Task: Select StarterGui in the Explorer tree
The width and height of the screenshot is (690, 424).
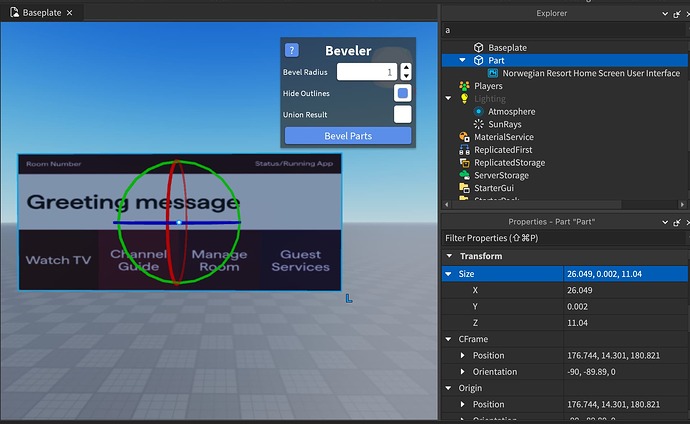Action: click(x=494, y=188)
